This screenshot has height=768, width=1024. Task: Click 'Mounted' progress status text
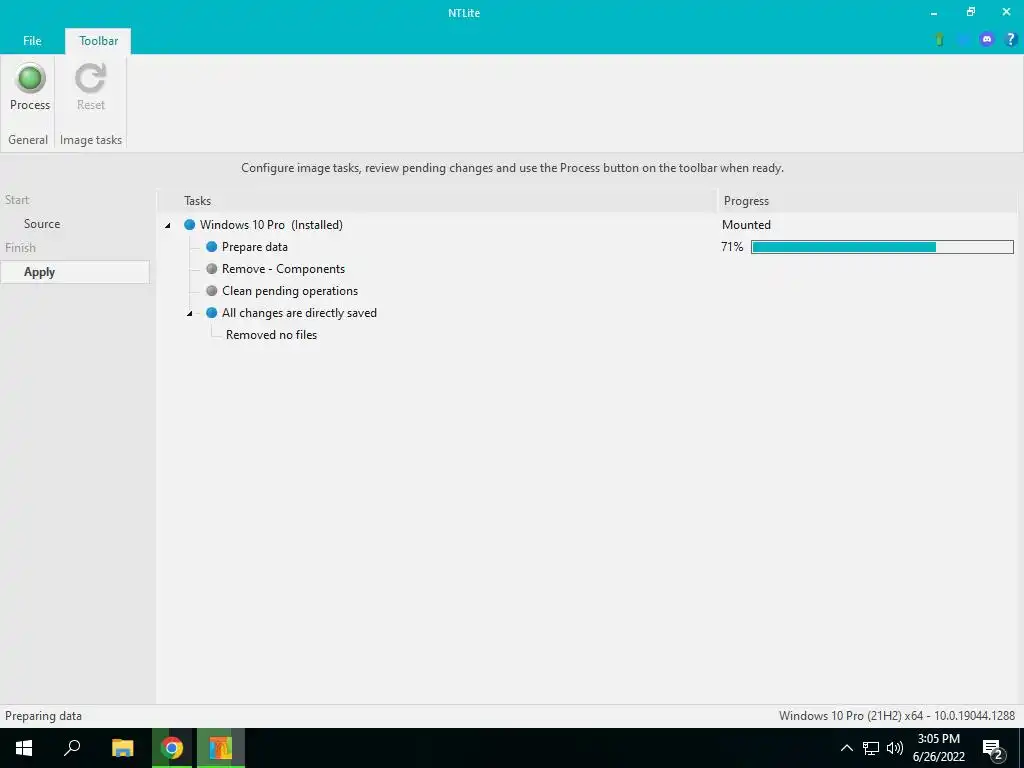[746, 225]
